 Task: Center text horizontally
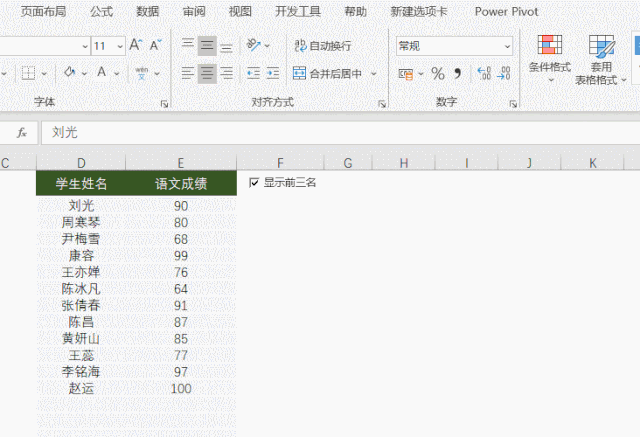coord(207,73)
